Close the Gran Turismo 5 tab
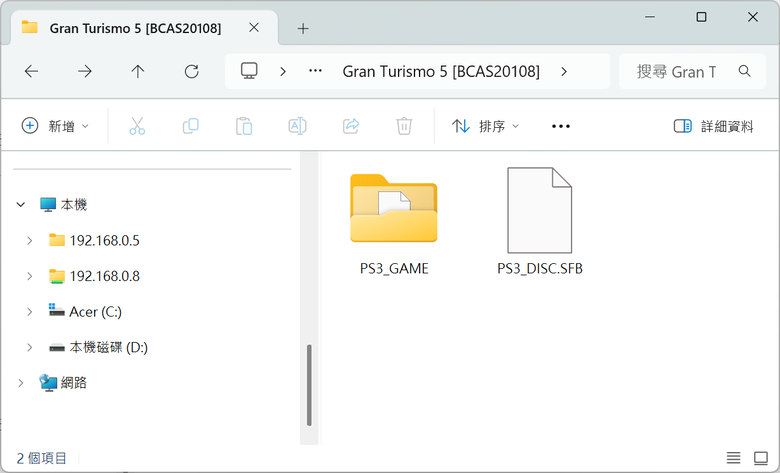Screen dimensions: 780x473 [x=254, y=28]
